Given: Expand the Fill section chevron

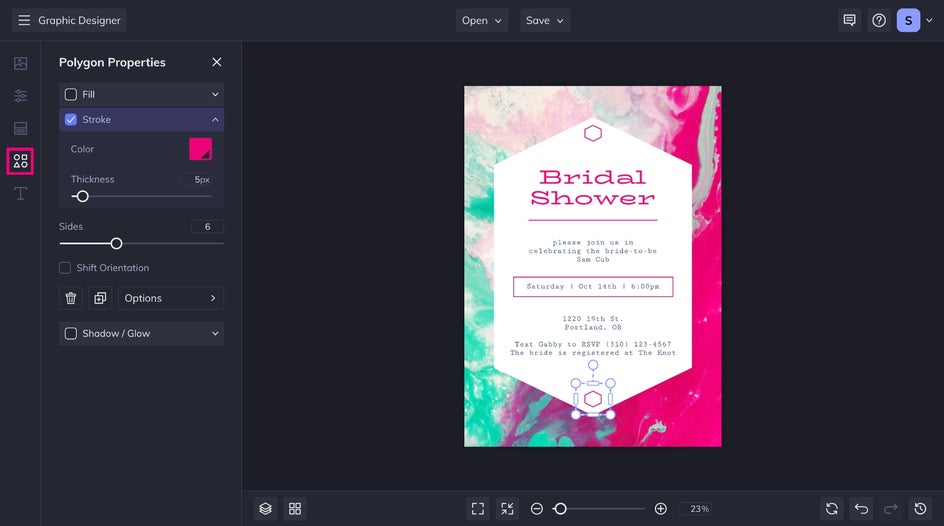Looking at the screenshot, I should pos(215,94).
